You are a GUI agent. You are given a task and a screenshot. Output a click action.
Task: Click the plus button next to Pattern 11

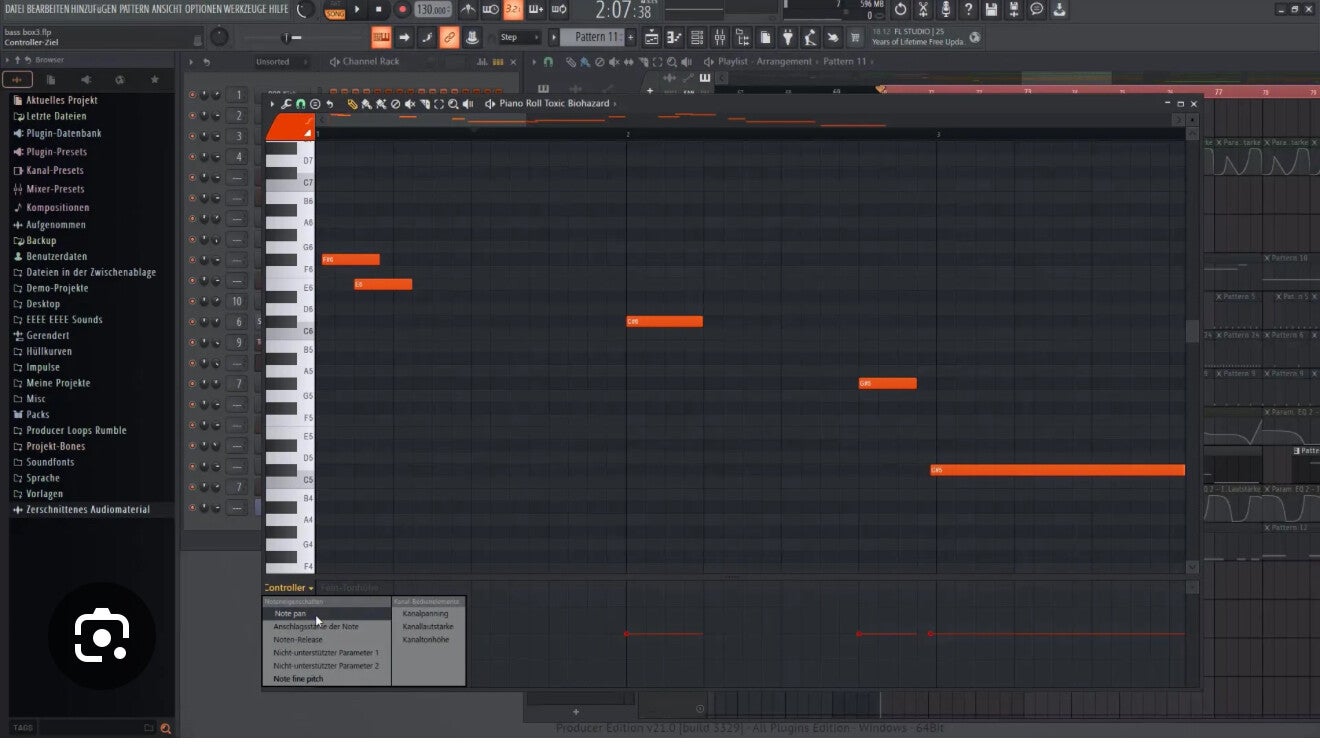(631, 37)
